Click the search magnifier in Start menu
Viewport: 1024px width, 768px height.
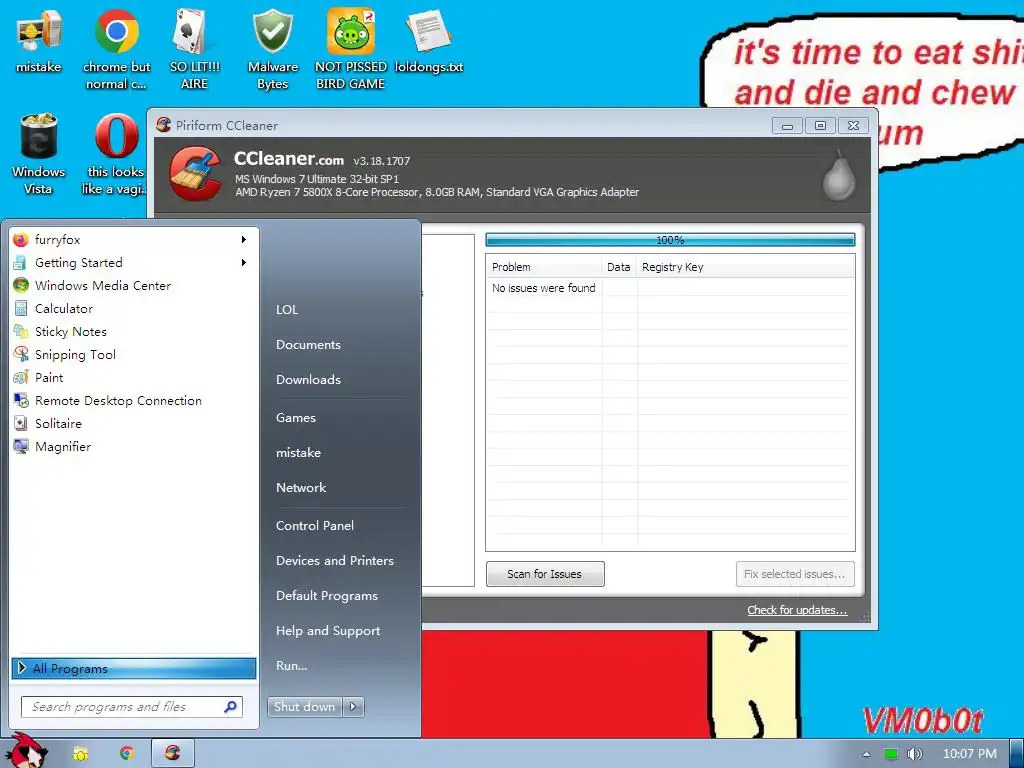point(231,707)
